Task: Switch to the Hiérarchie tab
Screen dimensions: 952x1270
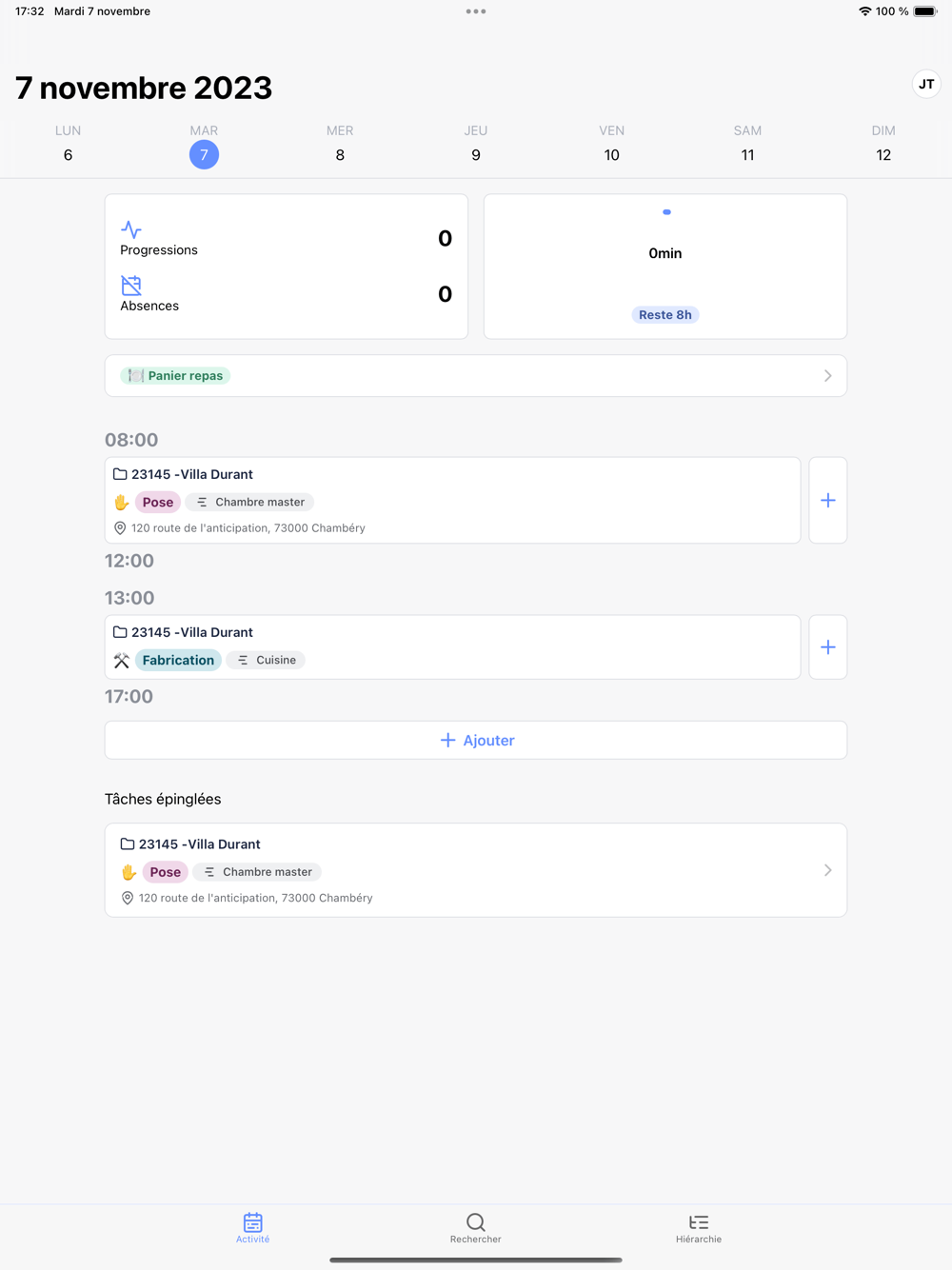Action: pyautogui.click(x=699, y=1227)
